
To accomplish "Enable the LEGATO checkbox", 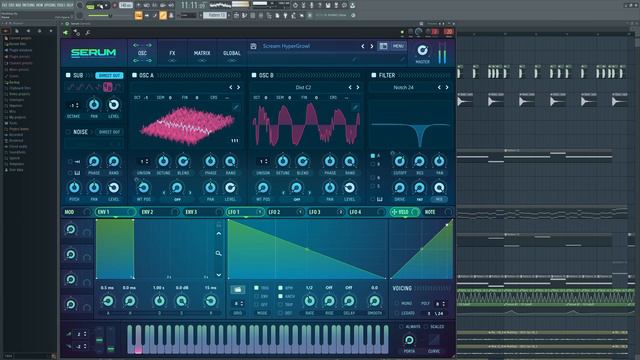I will click(x=397, y=313).
